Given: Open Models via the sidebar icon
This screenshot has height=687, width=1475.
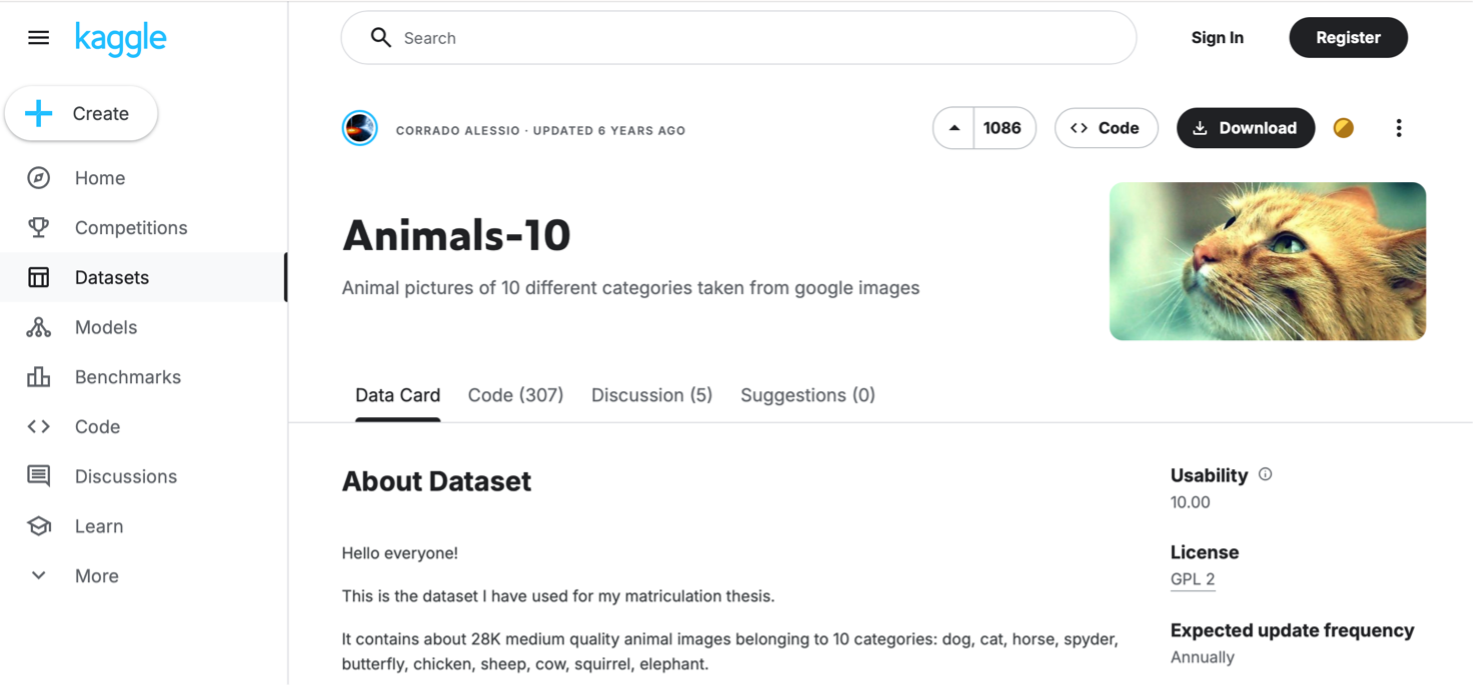Looking at the screenshot, I should [x=38, y=327].
